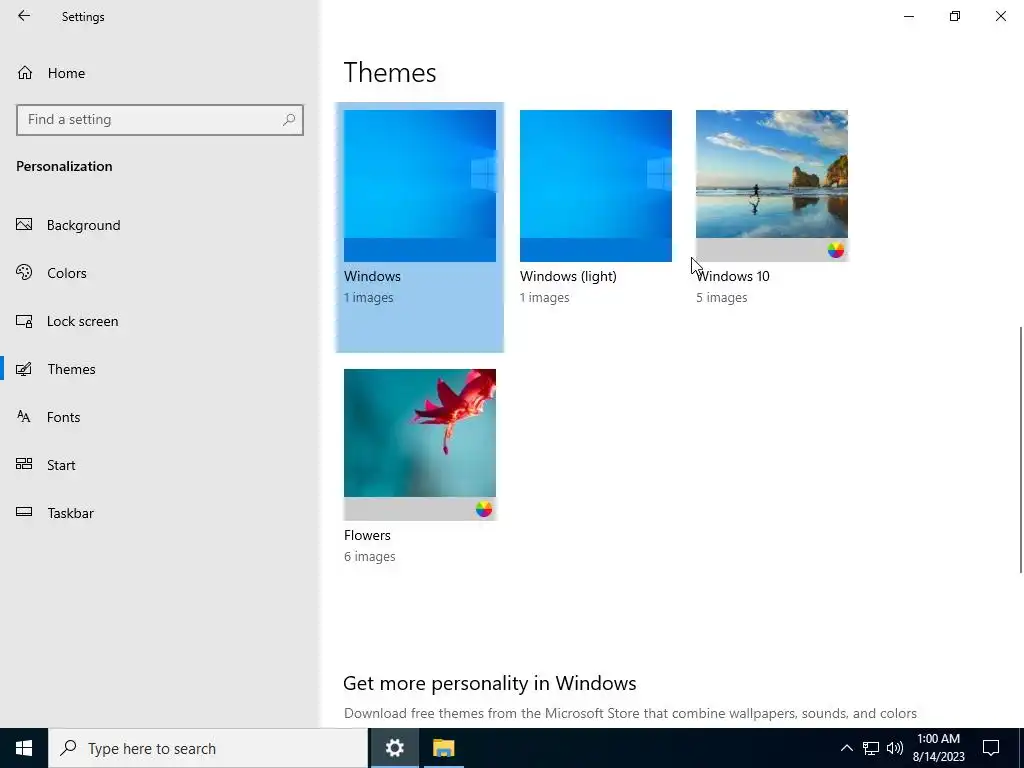Open the Start settings page
Image resolution: width=1024 pixels, height=768 pixels.
point(160,465)
